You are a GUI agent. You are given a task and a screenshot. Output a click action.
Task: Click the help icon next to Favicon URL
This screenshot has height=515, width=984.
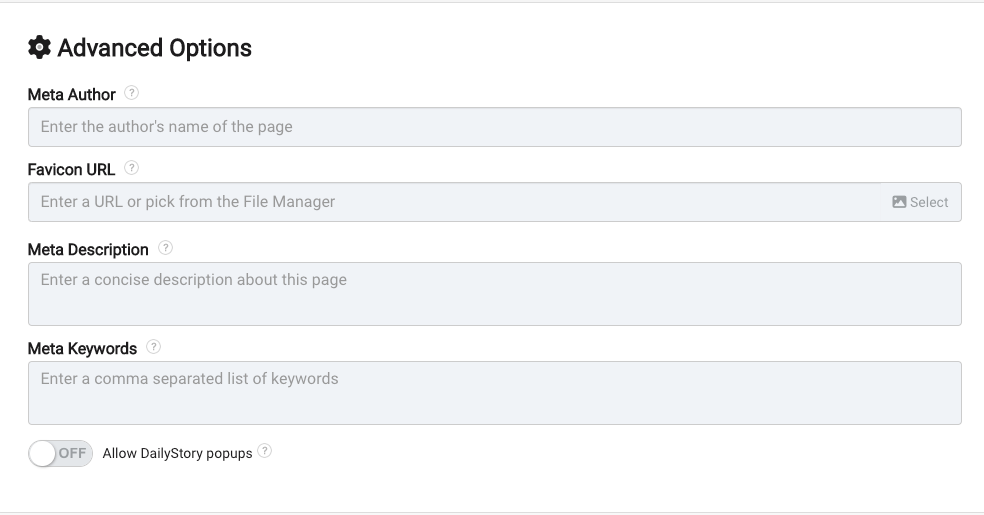pos(131,168)
